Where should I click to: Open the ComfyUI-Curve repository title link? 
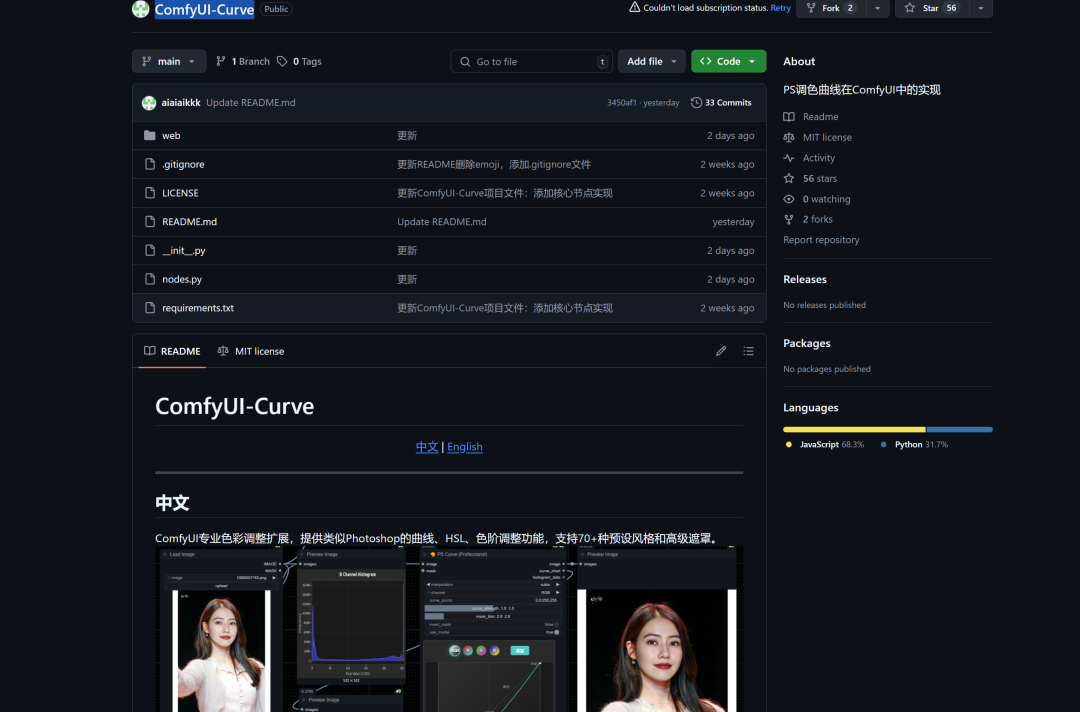tap(204, 9)
